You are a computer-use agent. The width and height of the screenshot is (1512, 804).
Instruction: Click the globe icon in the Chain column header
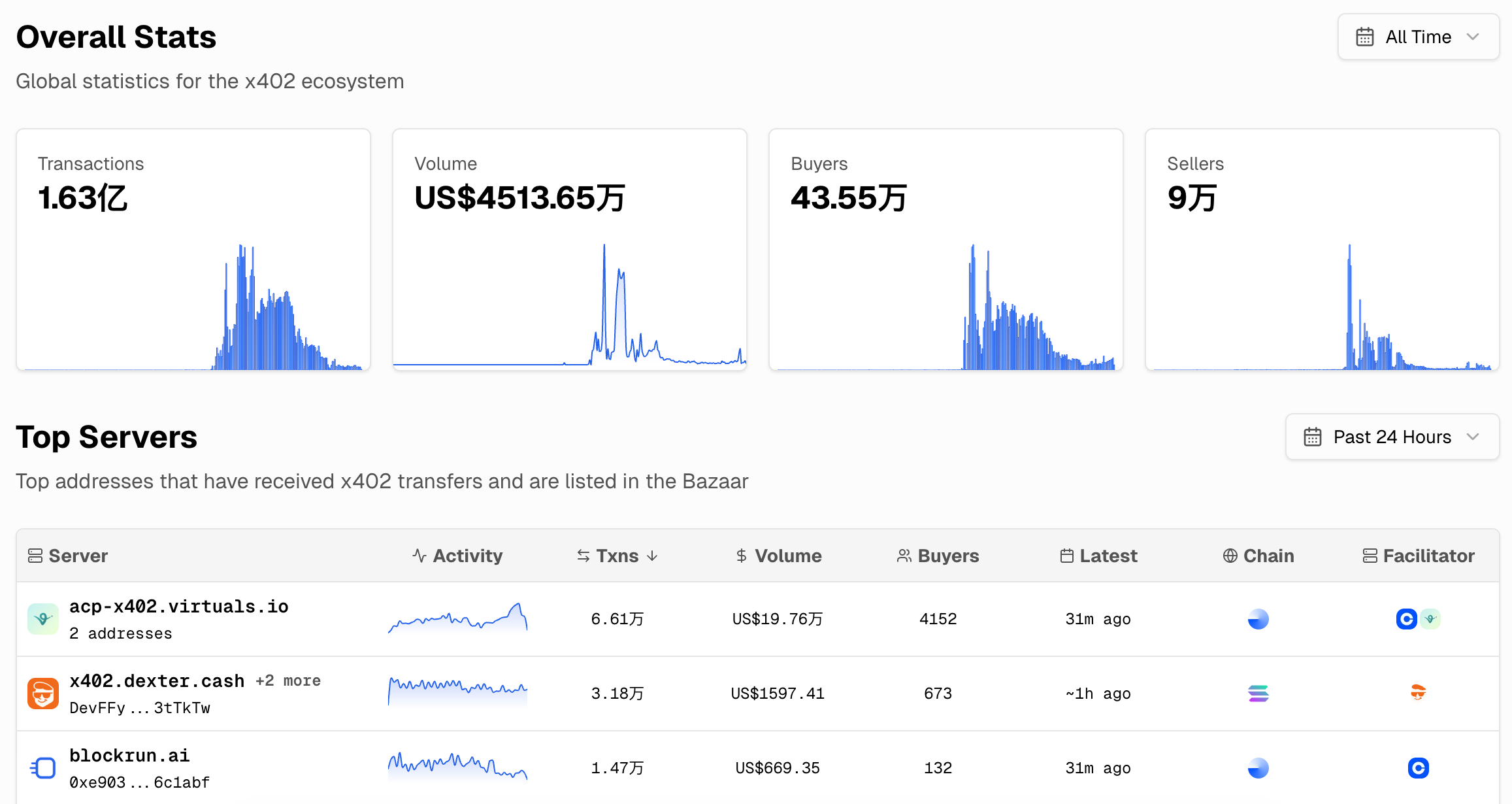pos(1231,555)
